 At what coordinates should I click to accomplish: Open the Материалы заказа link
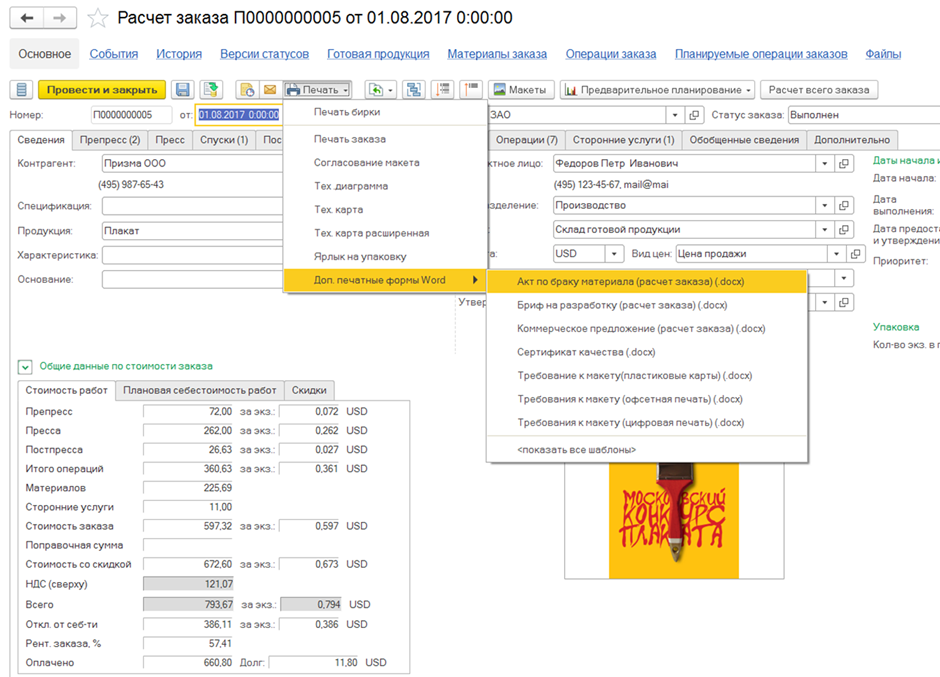(497, 54)
